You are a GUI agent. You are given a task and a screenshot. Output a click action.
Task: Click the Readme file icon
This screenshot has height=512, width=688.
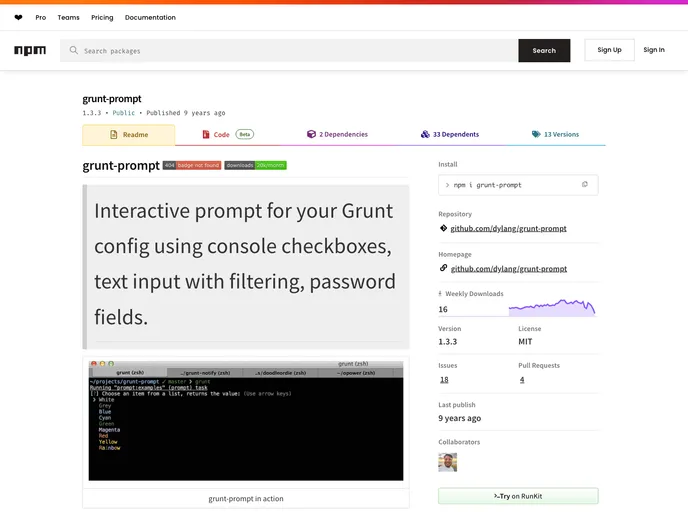(x=114, y=135)
